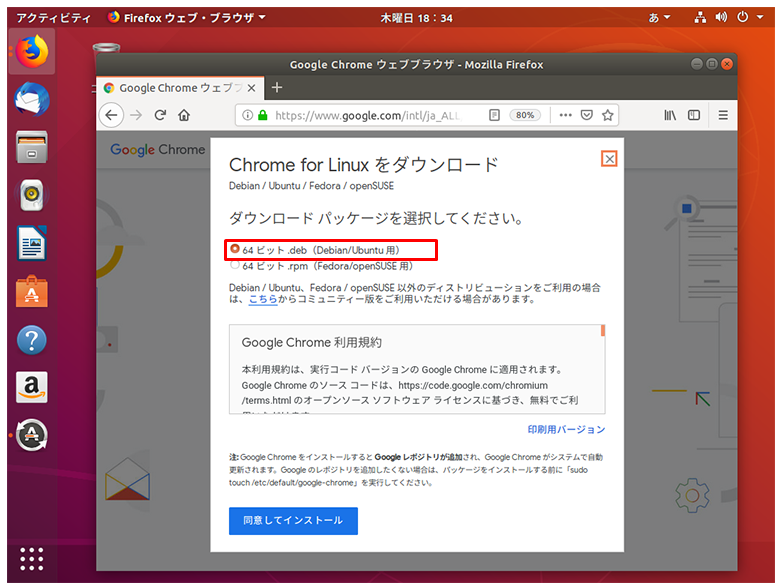Launch Rhythmbox music player from dock
Screen dimensions: 778x586
[32, 195]
